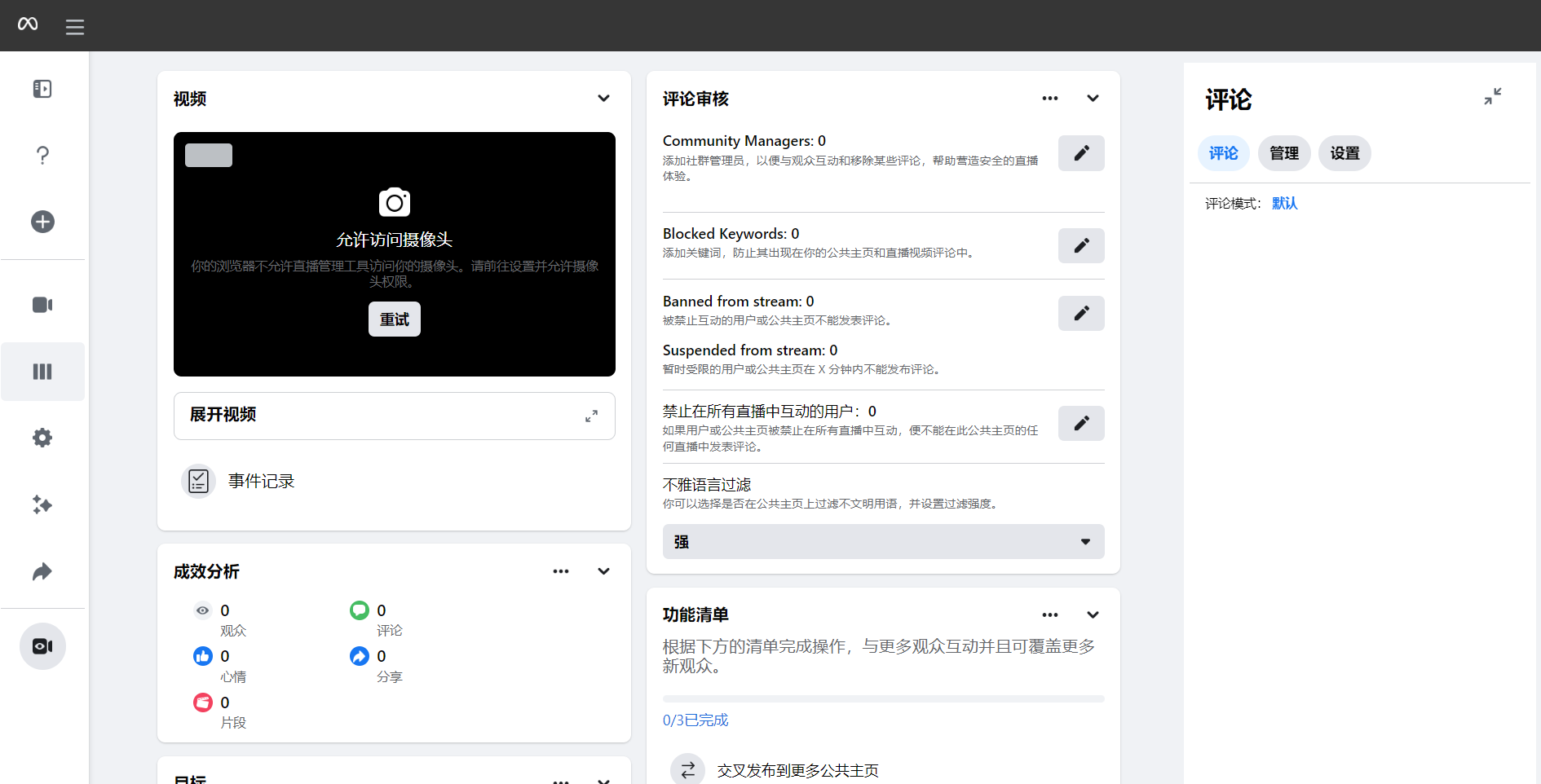The width and height of the screenshot is (1541, 784).
Task: Click the Meta logo in top bar
Action: (27, 25)
